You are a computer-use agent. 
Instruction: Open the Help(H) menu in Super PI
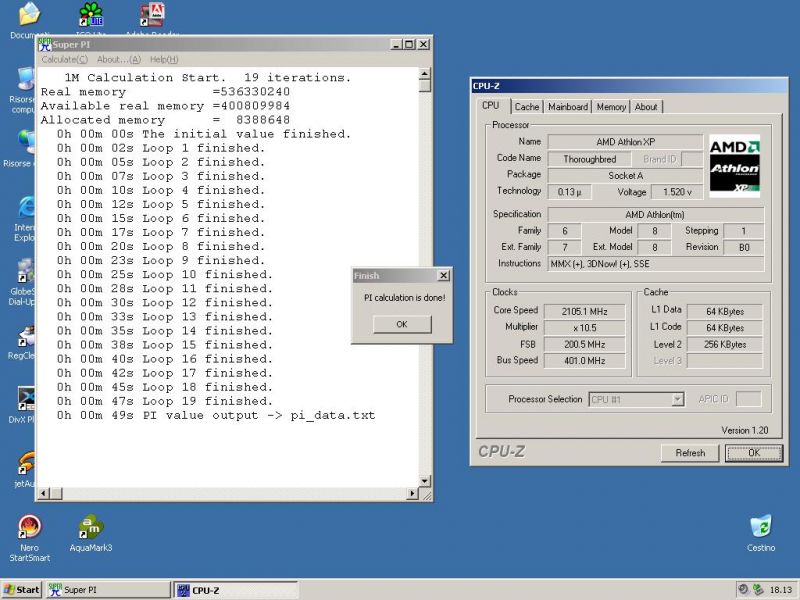164,60
